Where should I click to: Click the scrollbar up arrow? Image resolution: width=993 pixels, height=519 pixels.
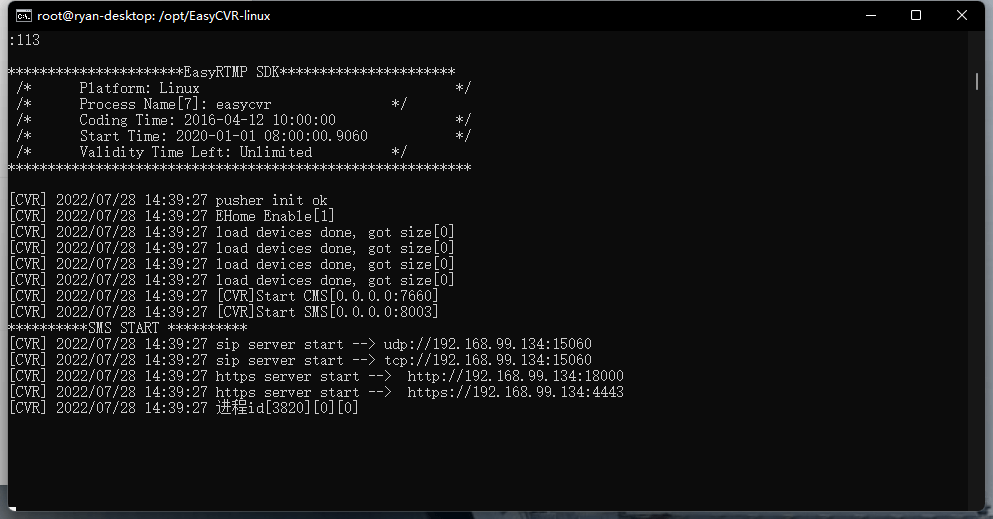pos(977,42)
